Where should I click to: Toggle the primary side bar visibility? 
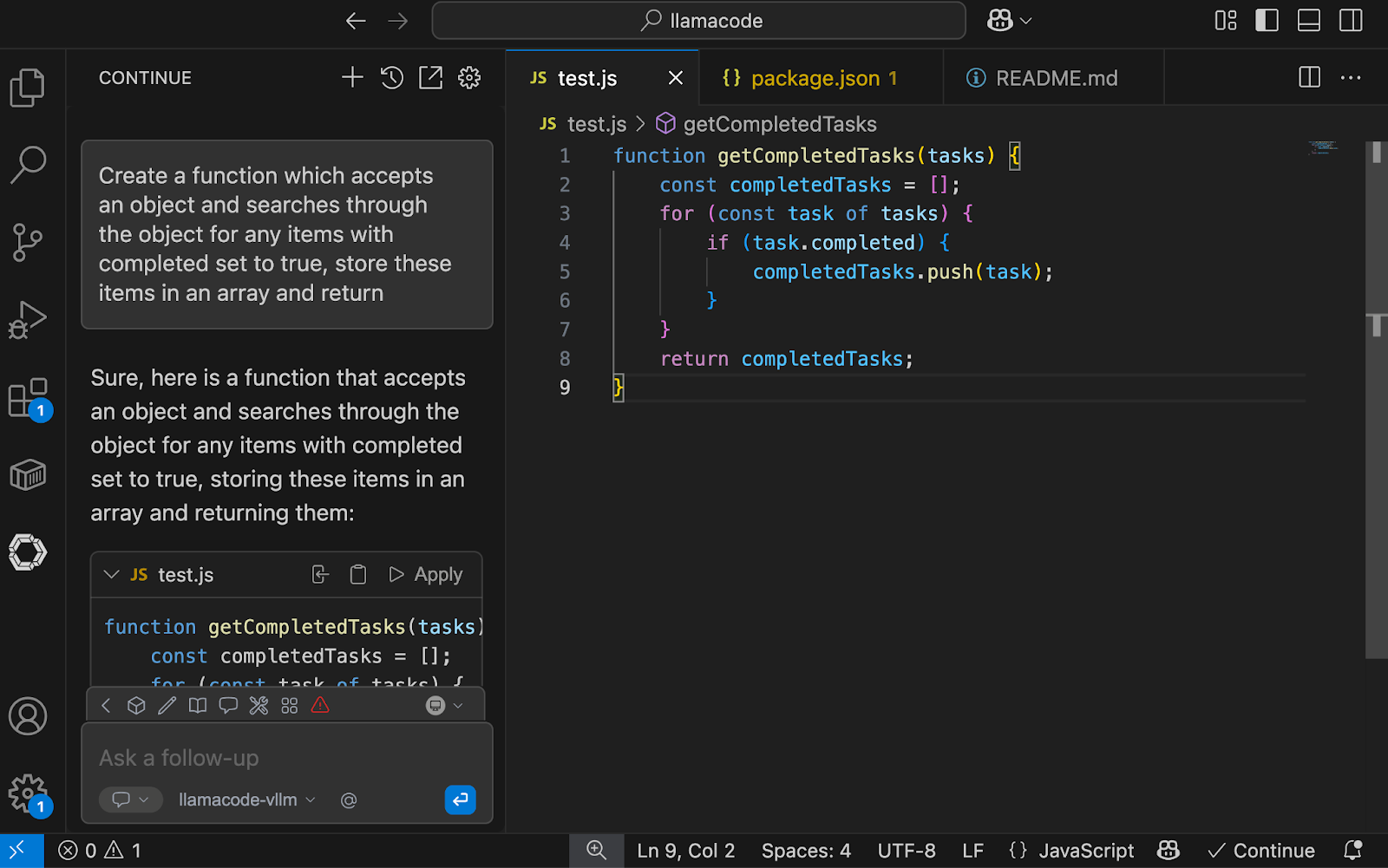1267,21
